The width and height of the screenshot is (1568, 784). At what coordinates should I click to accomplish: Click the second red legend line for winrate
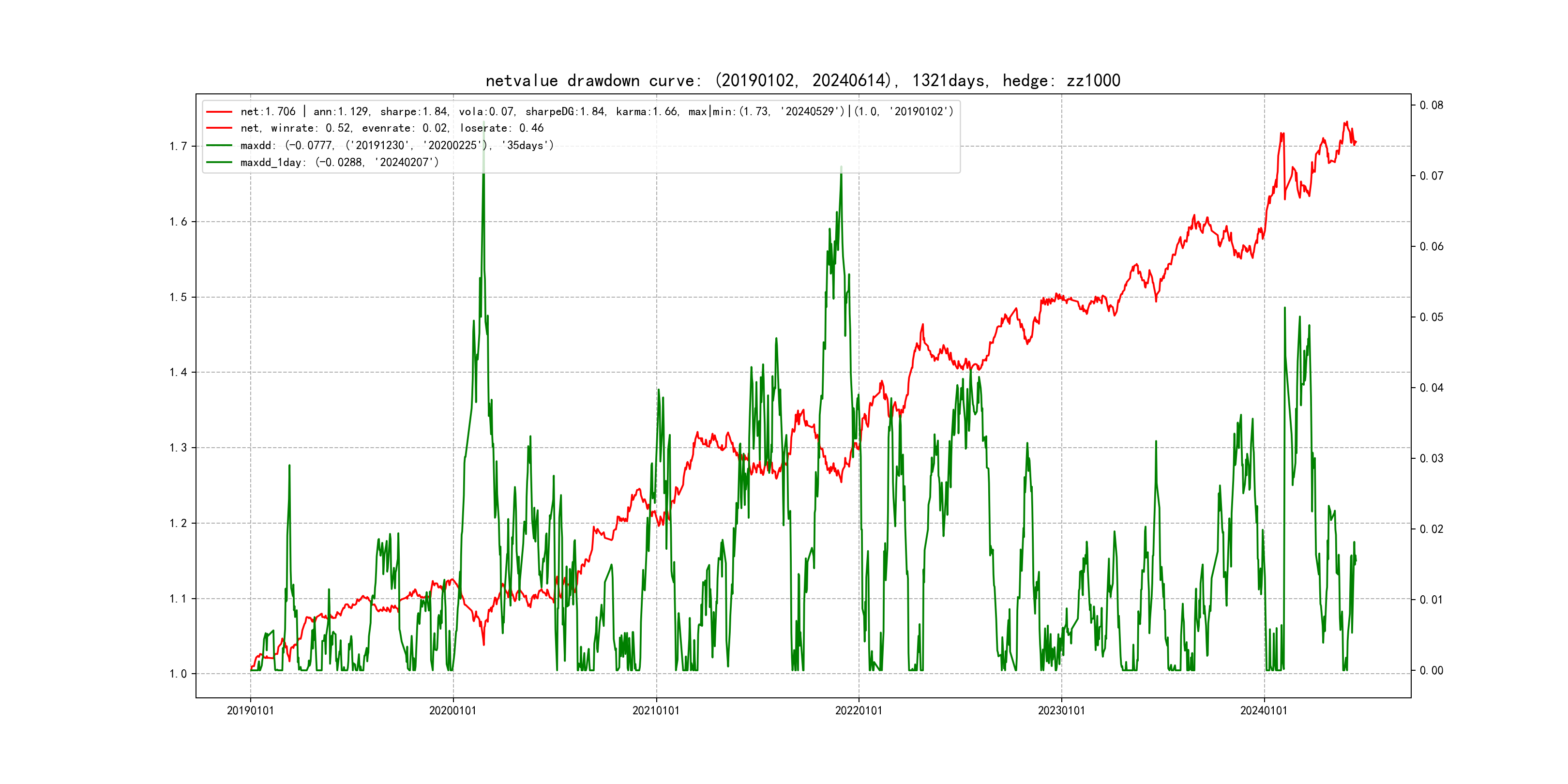219,128
